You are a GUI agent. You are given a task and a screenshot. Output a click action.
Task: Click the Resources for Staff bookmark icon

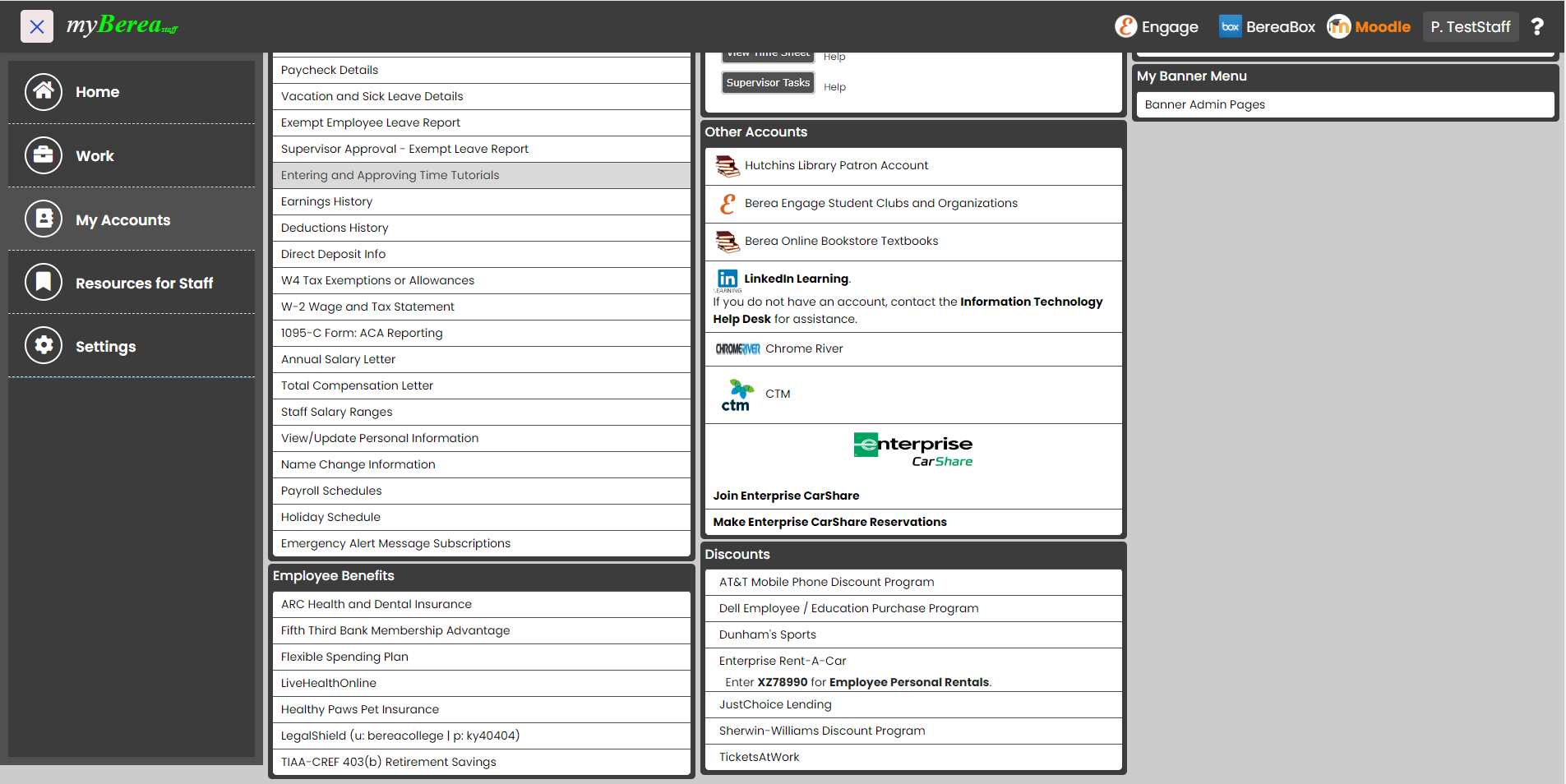click(x=44, y=283)
